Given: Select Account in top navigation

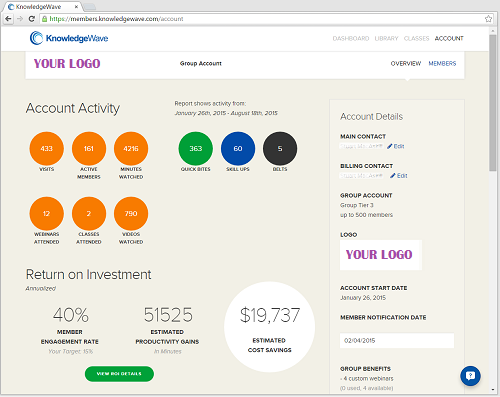Looking at the screenshot, I should [449, 38].
